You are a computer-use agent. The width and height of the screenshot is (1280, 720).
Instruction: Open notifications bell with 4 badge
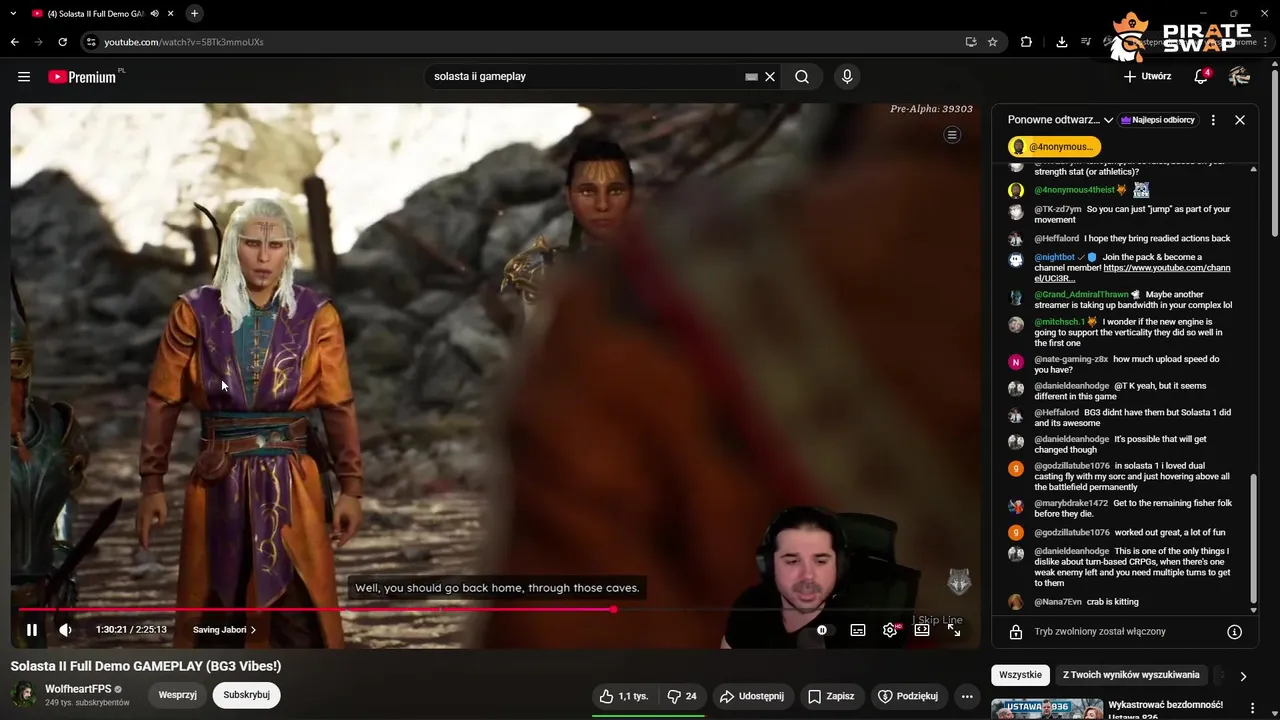point(1201,76)
